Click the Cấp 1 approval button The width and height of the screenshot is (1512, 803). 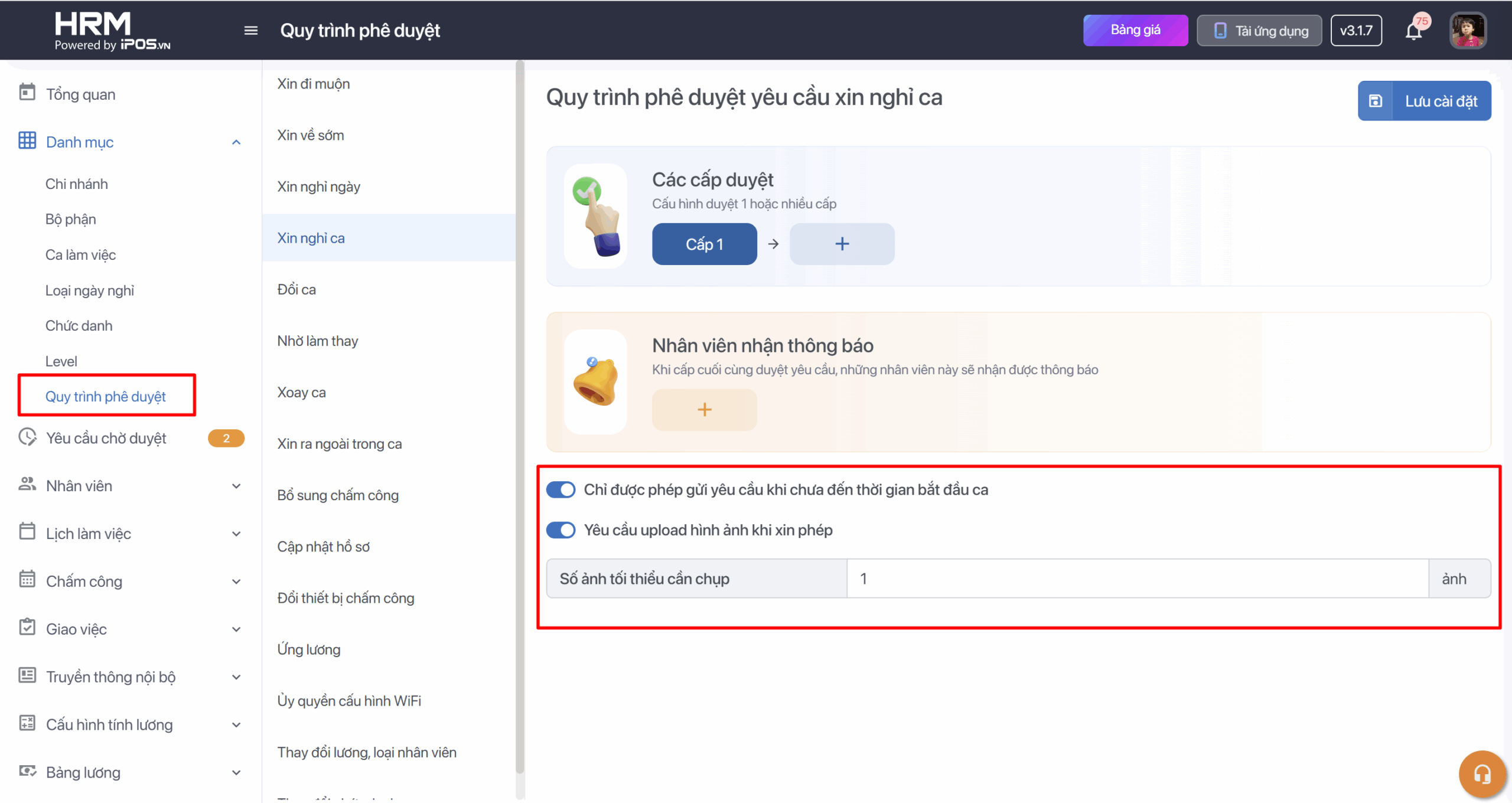pyautogui.click(x=704, y=244)
